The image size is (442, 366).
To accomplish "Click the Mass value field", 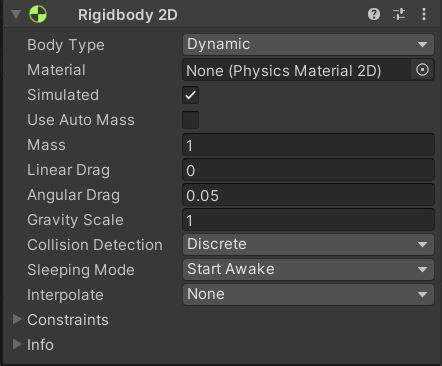I will [308, 145].
